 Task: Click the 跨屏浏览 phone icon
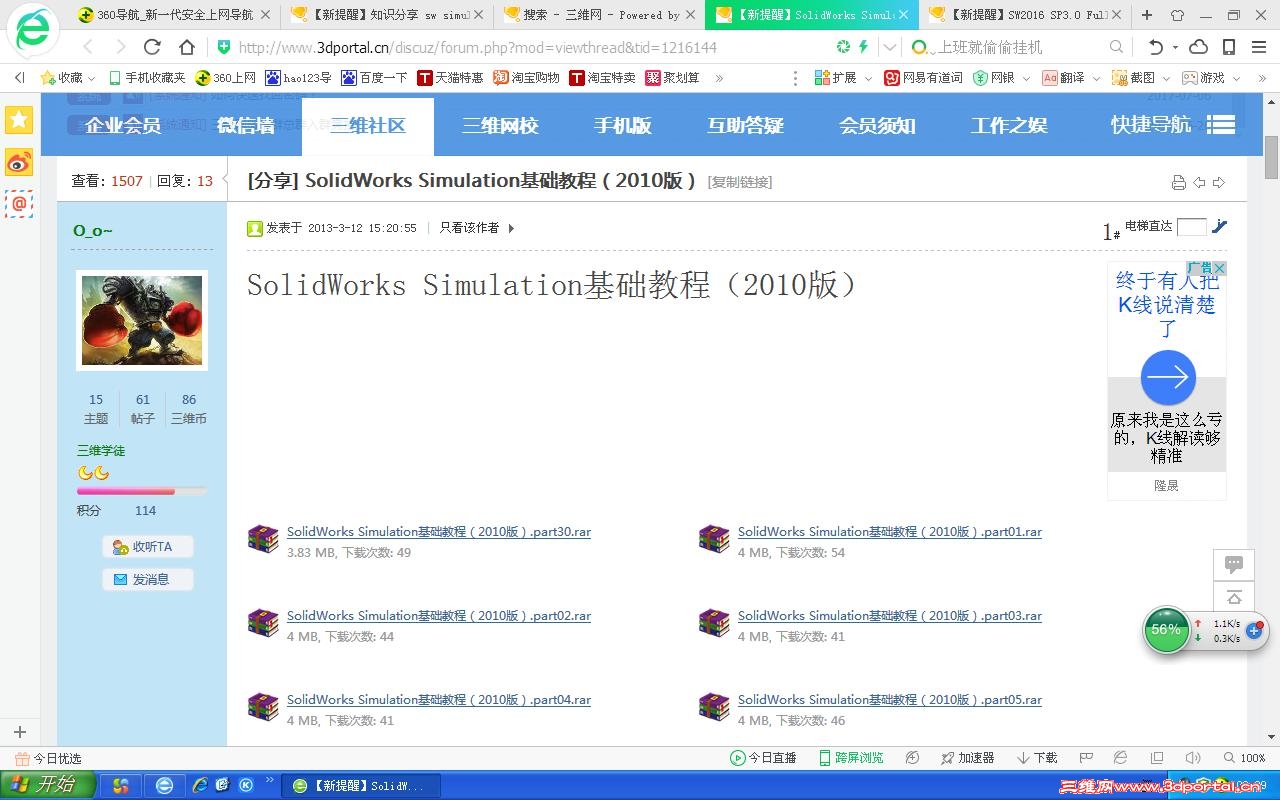pos(825,758)
